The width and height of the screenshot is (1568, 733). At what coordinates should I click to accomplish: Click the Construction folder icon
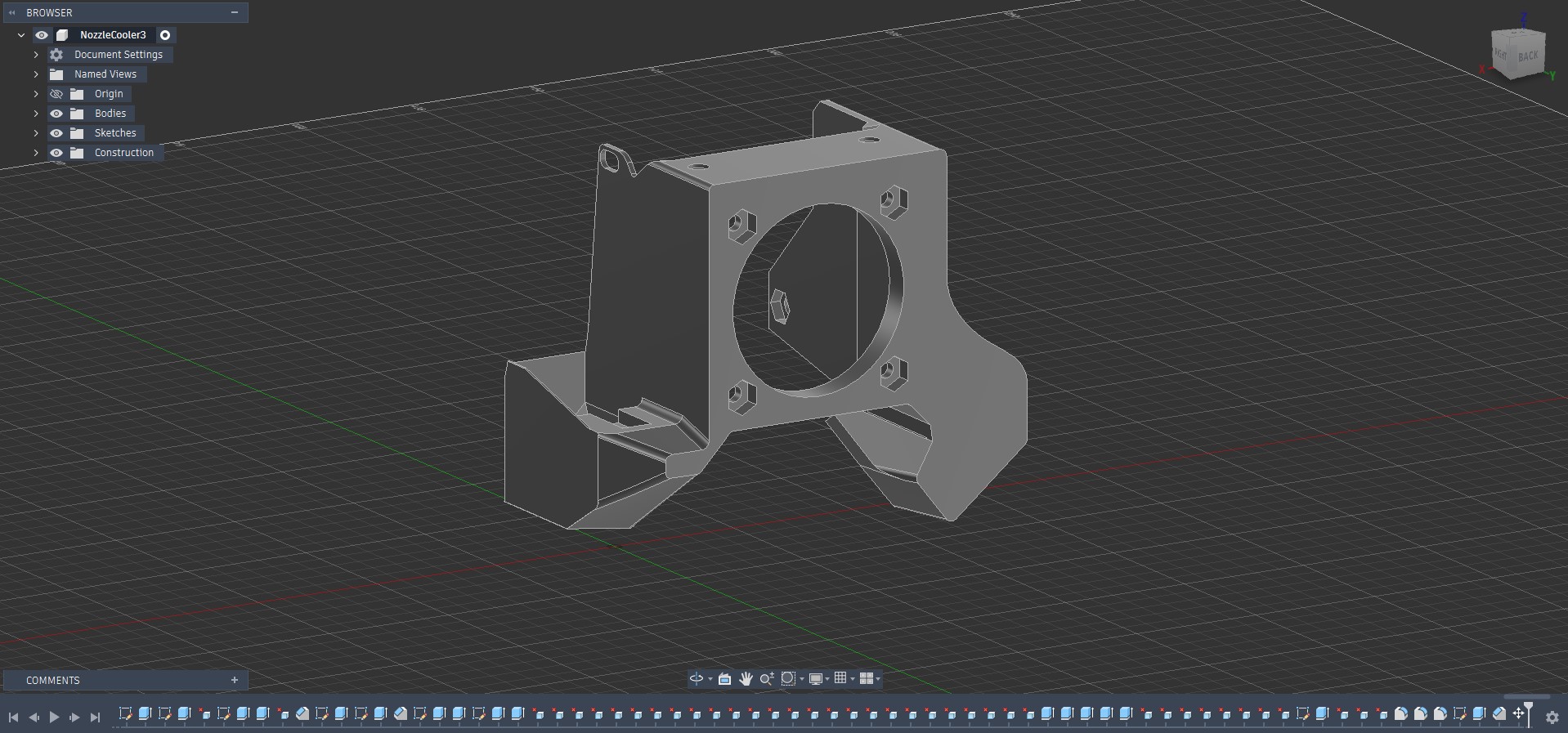click(x=77, y=153)
